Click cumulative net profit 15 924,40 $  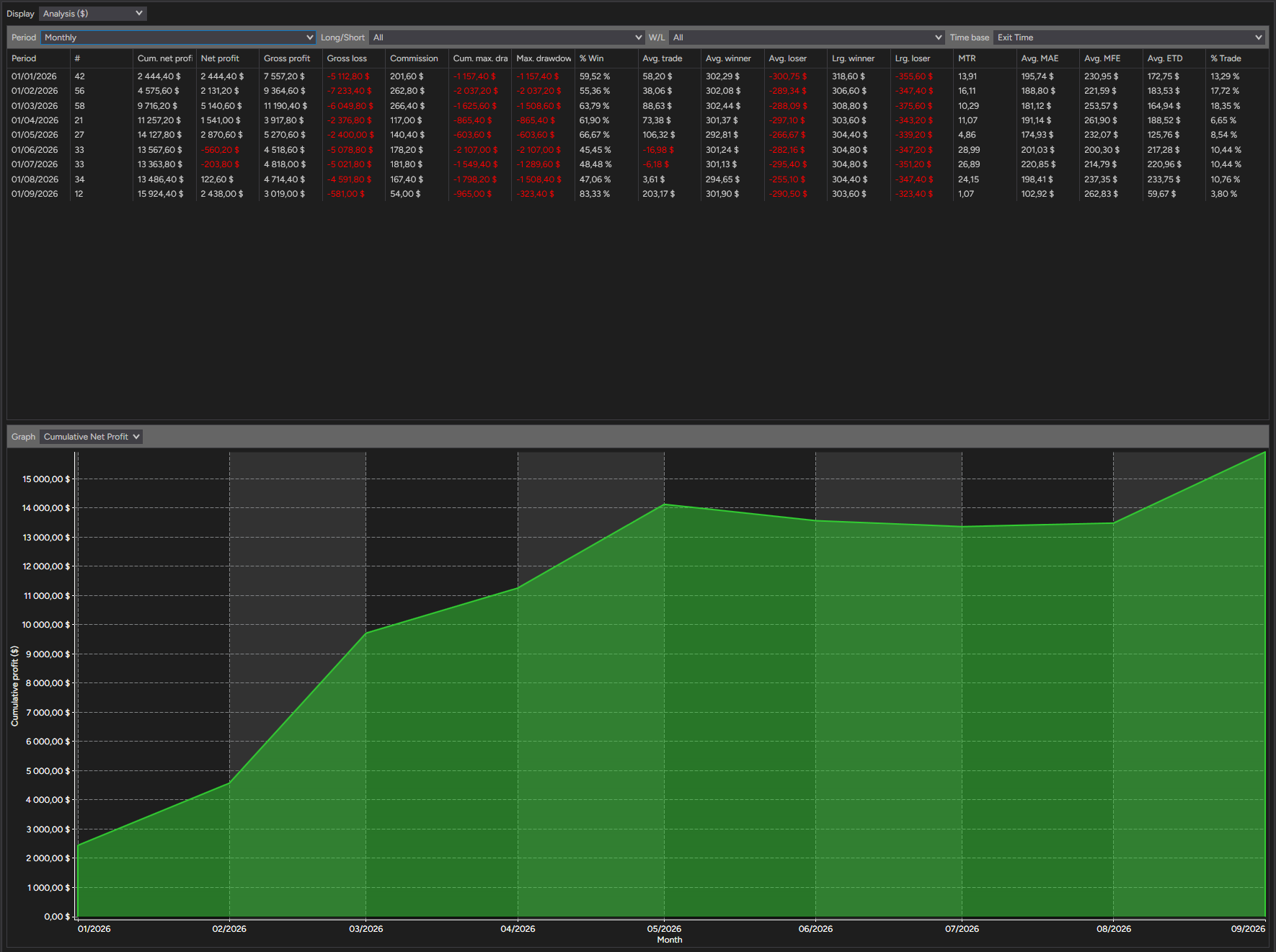coord(160,194)
